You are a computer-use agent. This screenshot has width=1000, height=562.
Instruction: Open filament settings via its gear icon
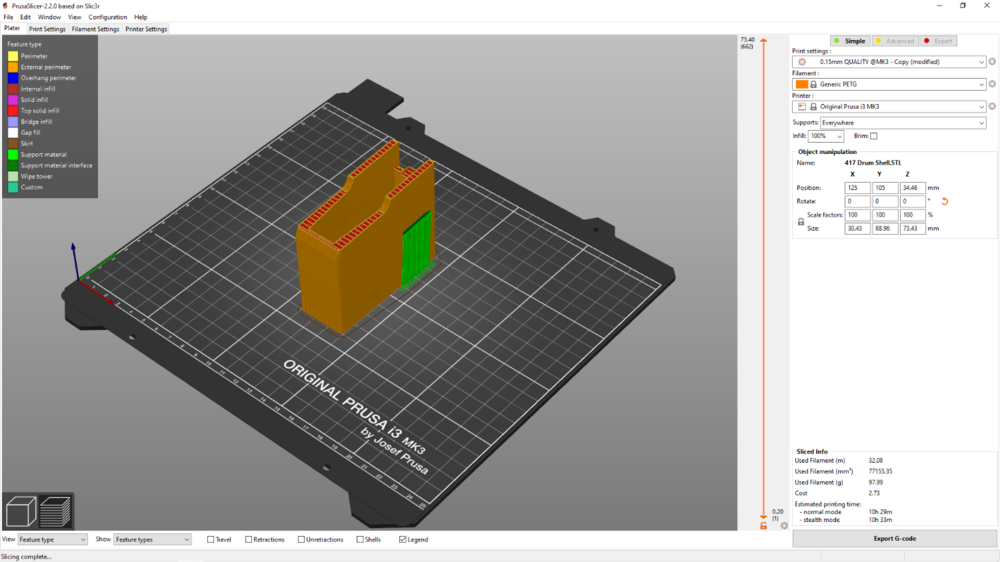(x=992, y=84)
